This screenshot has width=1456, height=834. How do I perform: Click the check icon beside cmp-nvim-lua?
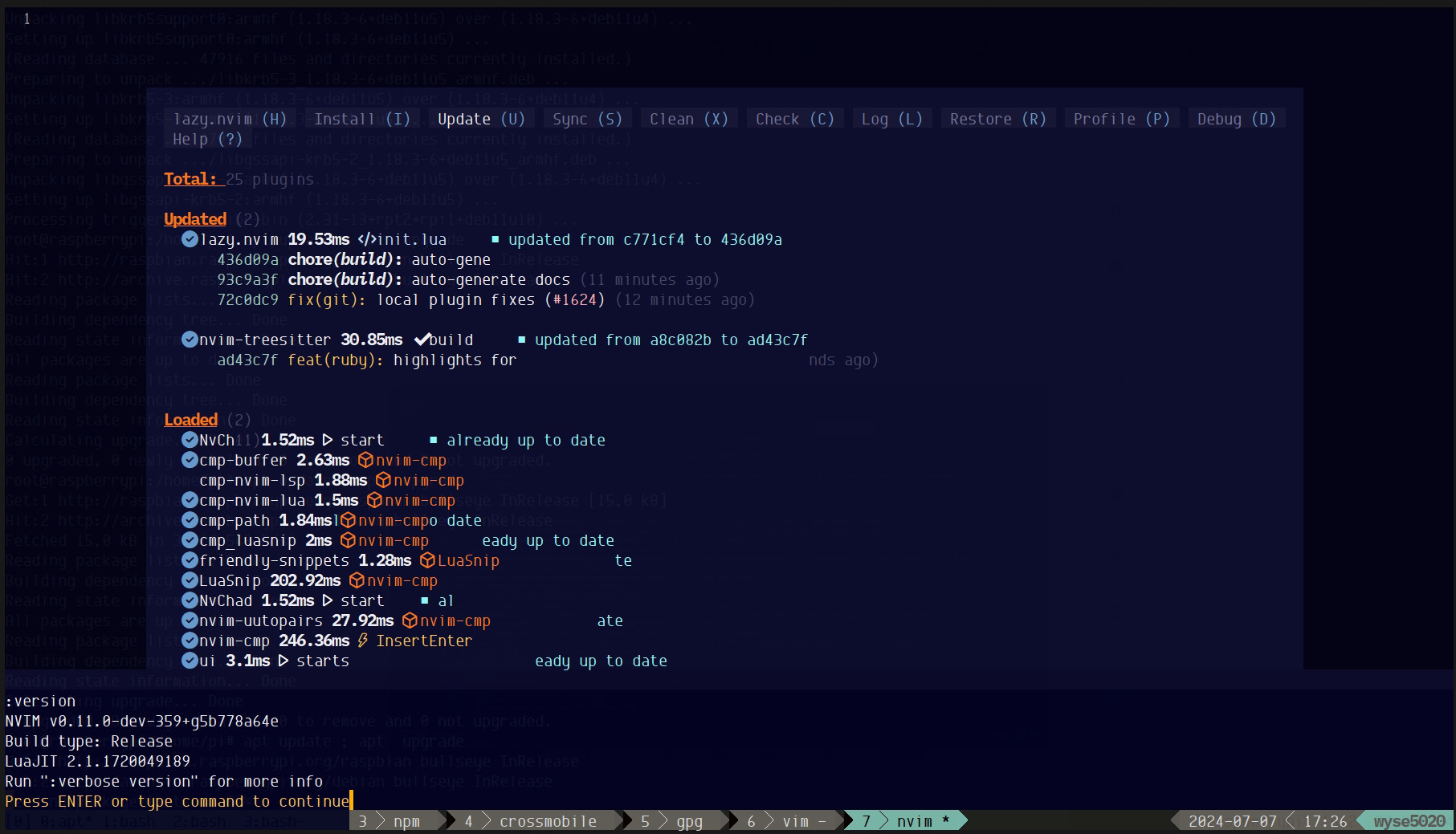[x=190, y=500]
